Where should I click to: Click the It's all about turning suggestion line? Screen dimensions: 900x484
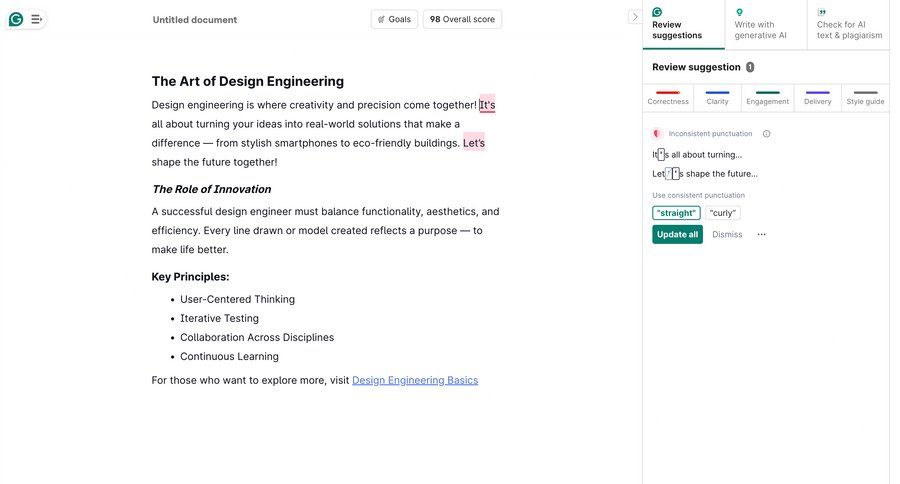[x=697, y=154]
